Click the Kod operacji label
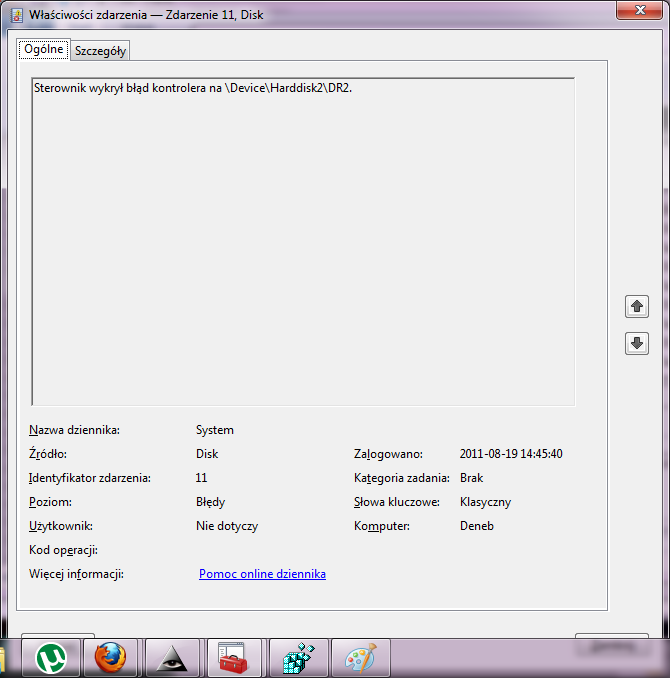The width and height of the screenshot is (670, 678). coord(63,550)
